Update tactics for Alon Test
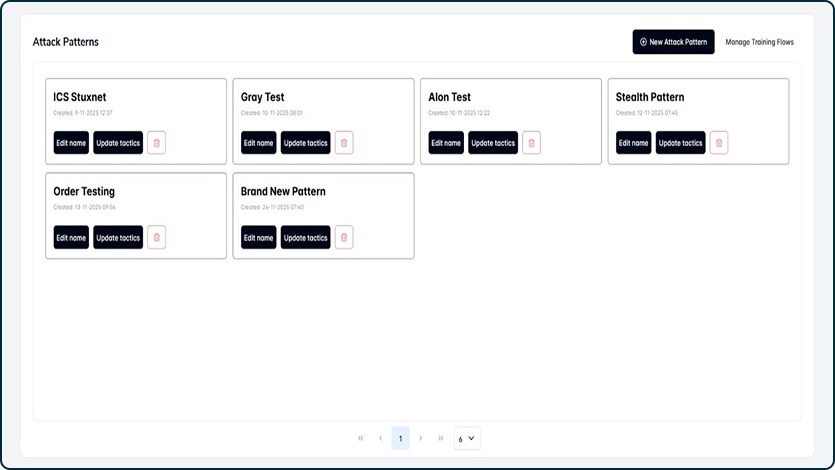Screen dimensions: 835x470 coord(493,143)
